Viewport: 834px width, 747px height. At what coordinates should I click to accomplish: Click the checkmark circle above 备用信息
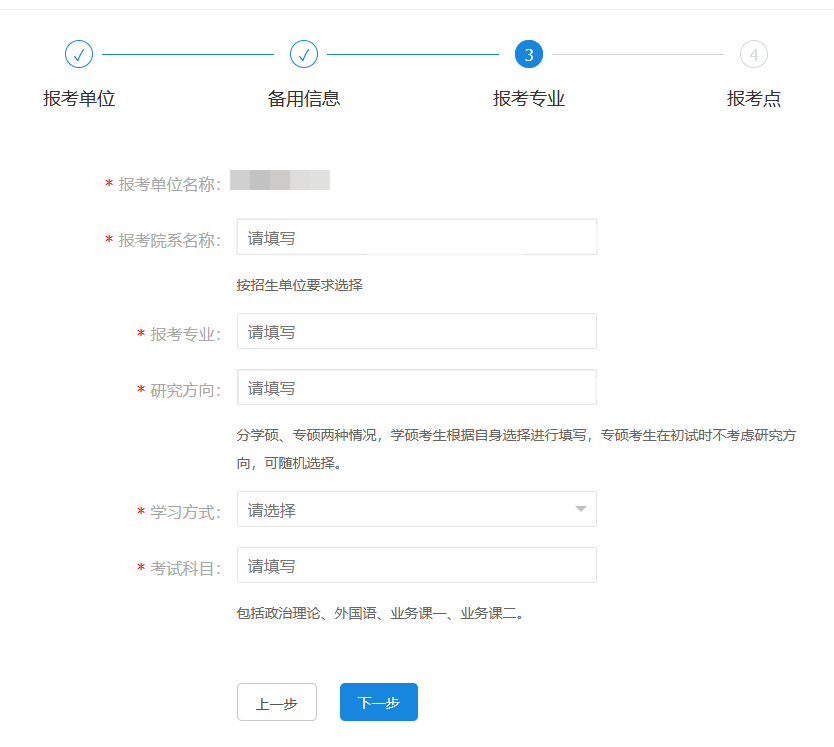point(304,54)
